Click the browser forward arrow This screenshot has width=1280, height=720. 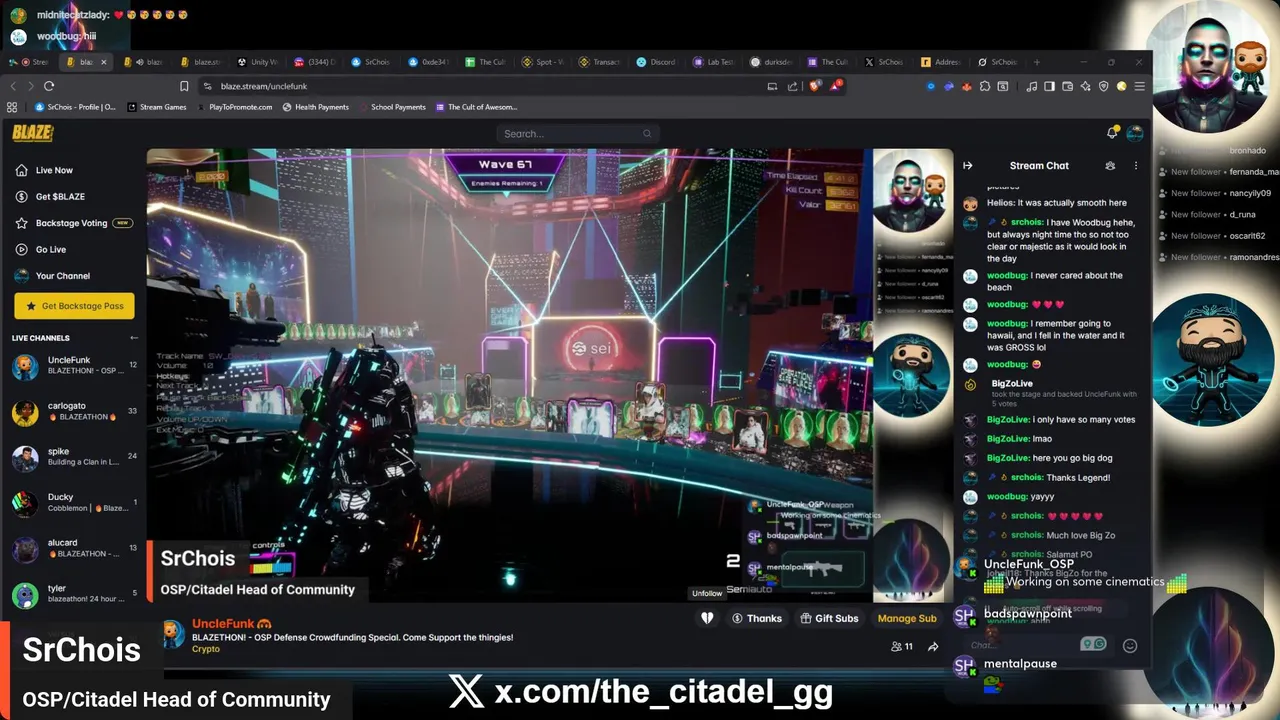30,86
